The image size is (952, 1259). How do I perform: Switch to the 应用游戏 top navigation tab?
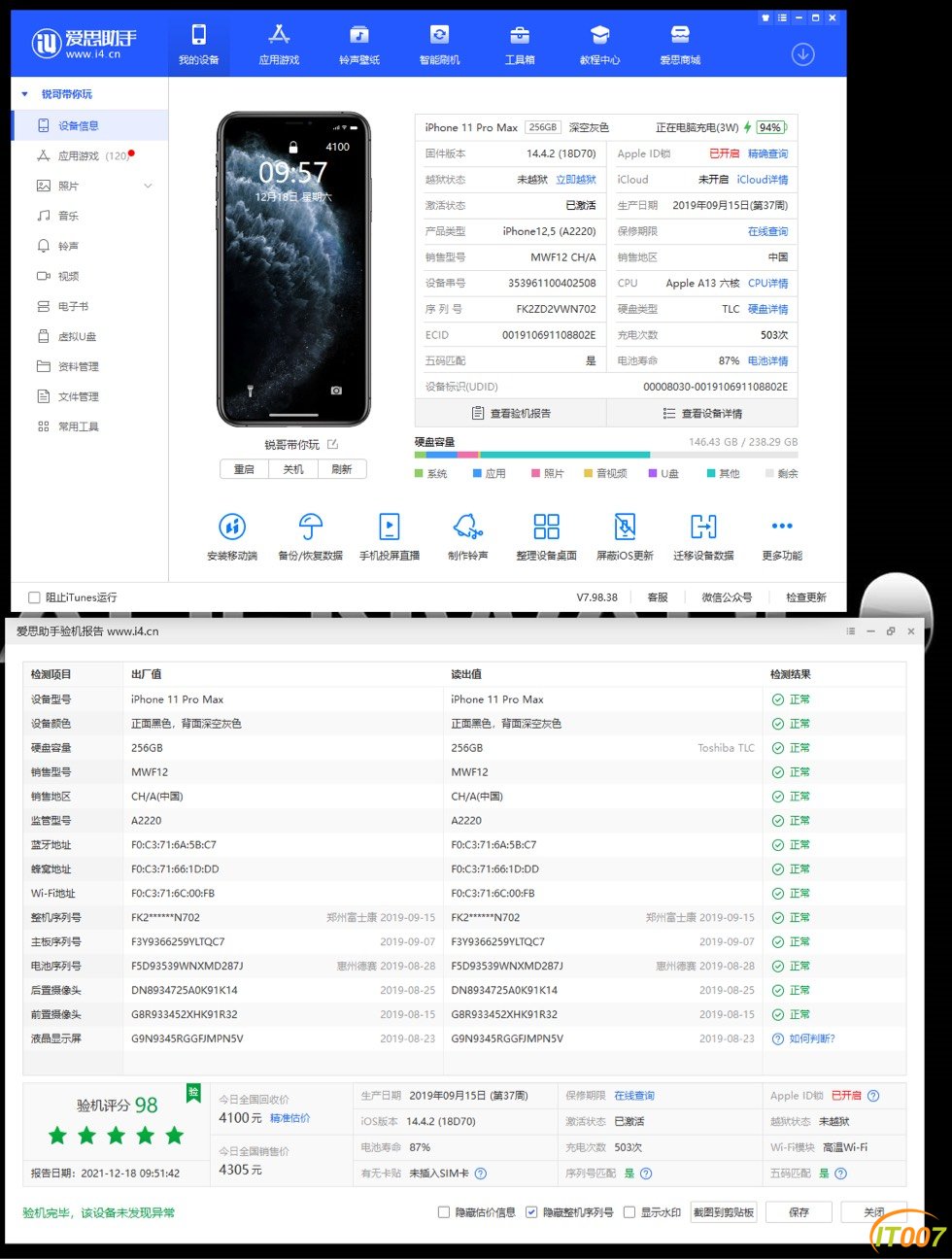point(279,45)
